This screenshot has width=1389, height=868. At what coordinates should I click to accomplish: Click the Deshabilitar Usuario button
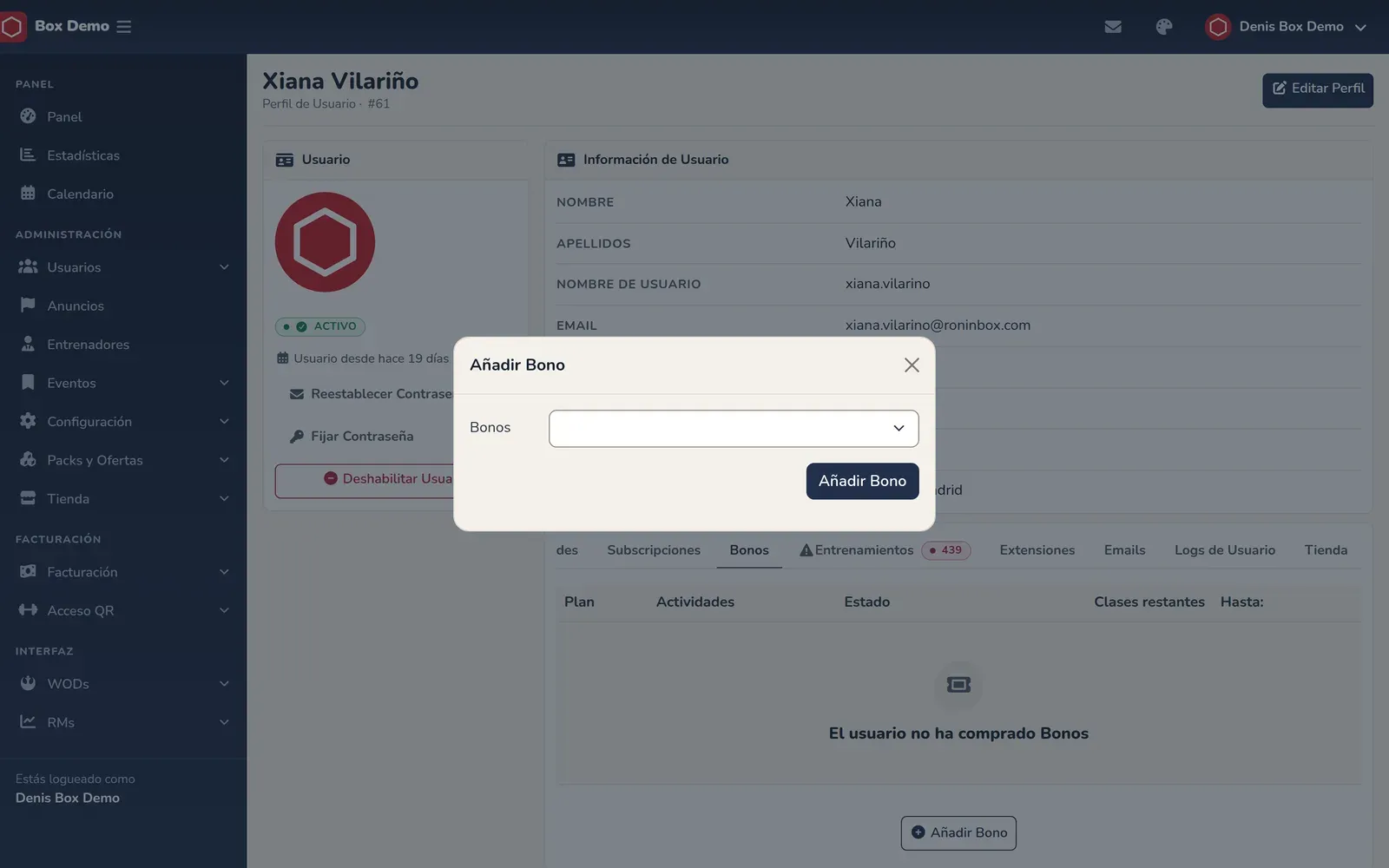(x=365, y=480)
